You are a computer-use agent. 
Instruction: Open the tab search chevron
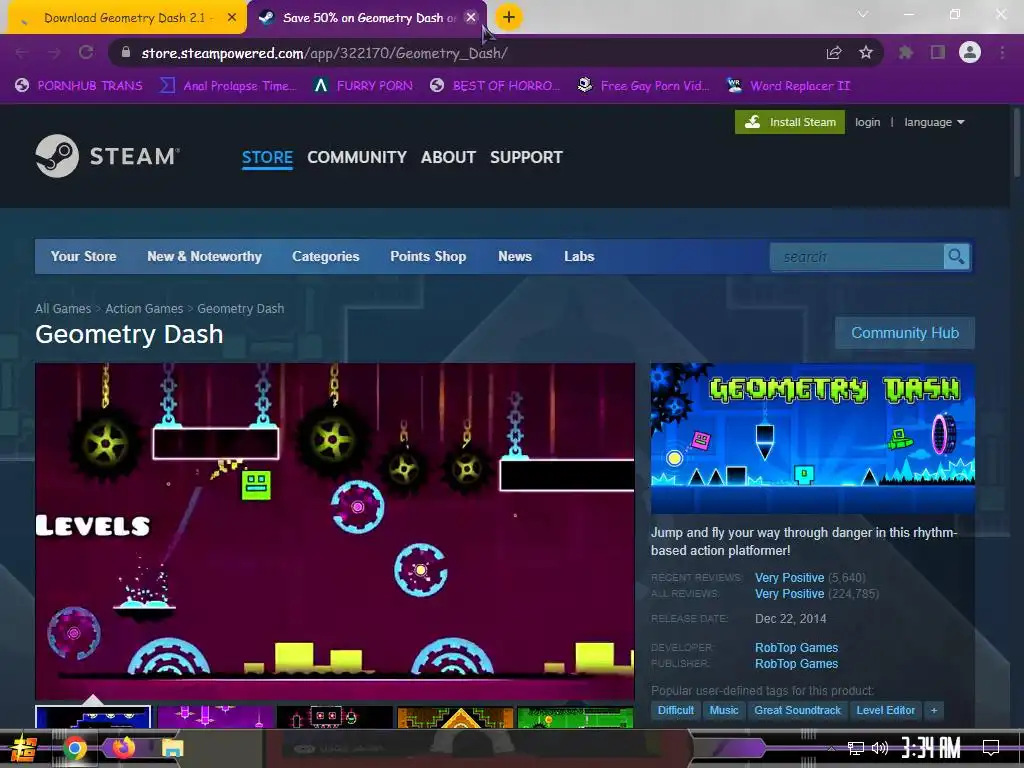tap(863, 14)
